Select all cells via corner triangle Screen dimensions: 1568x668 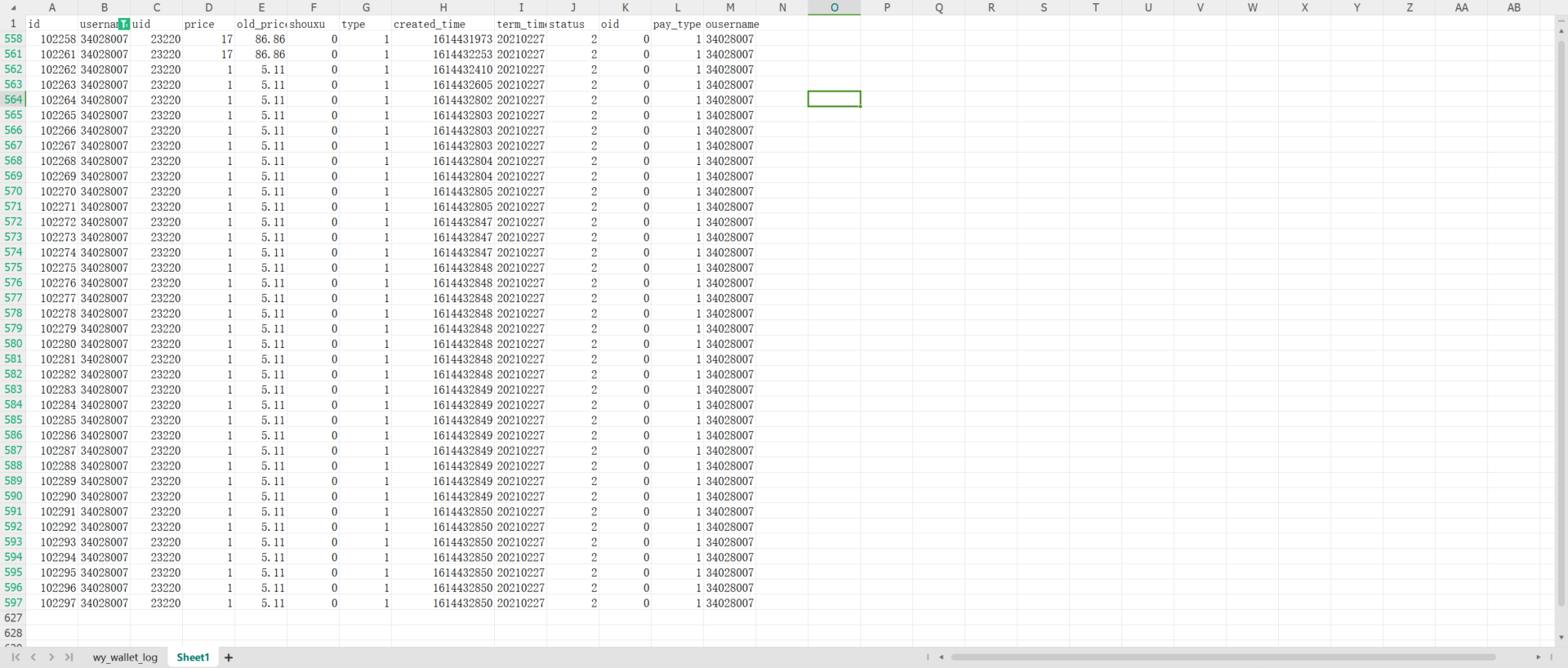pyautogui.click(x=13, y=7)
